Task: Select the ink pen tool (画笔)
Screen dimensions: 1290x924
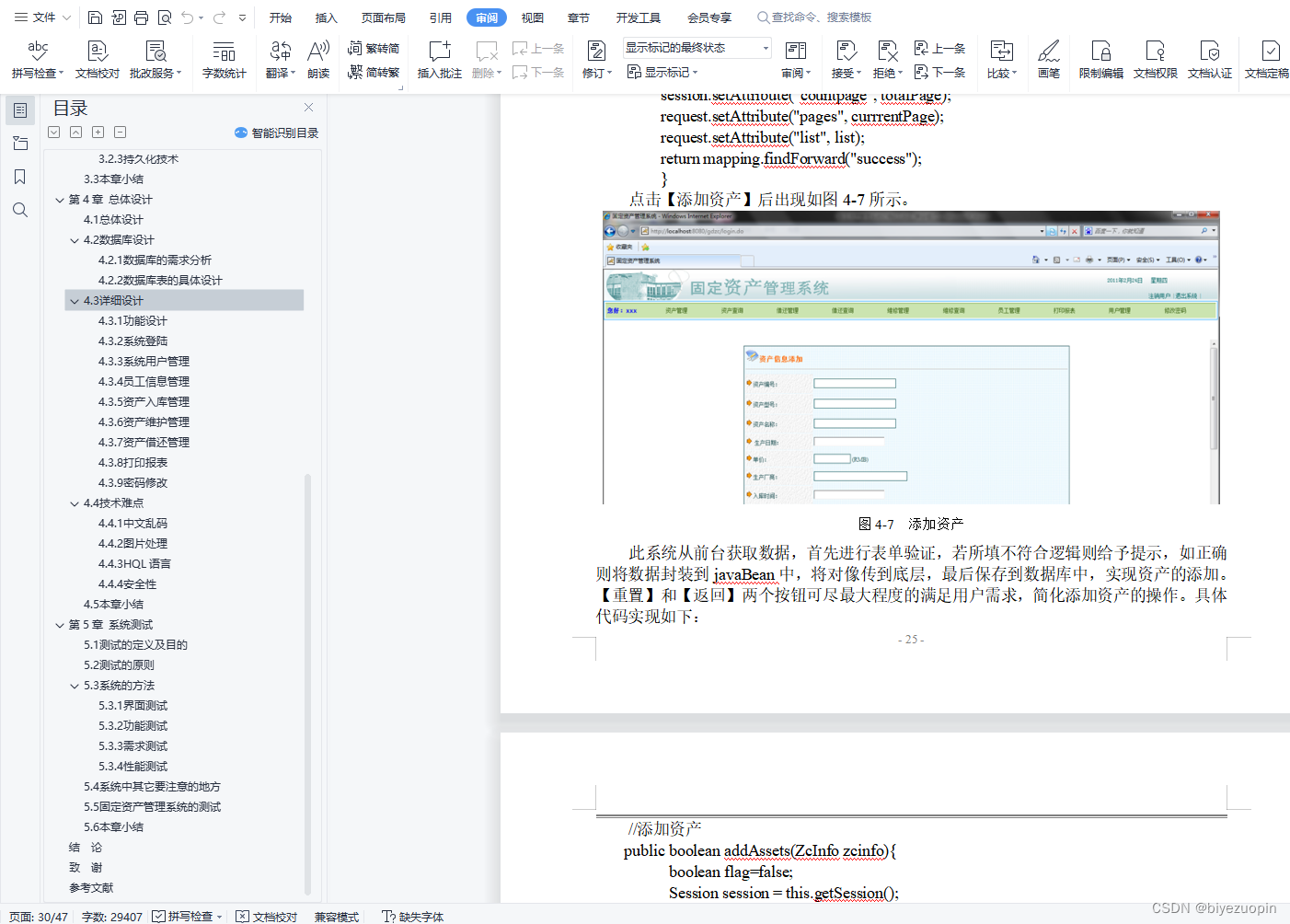Action: (1049, 59)
